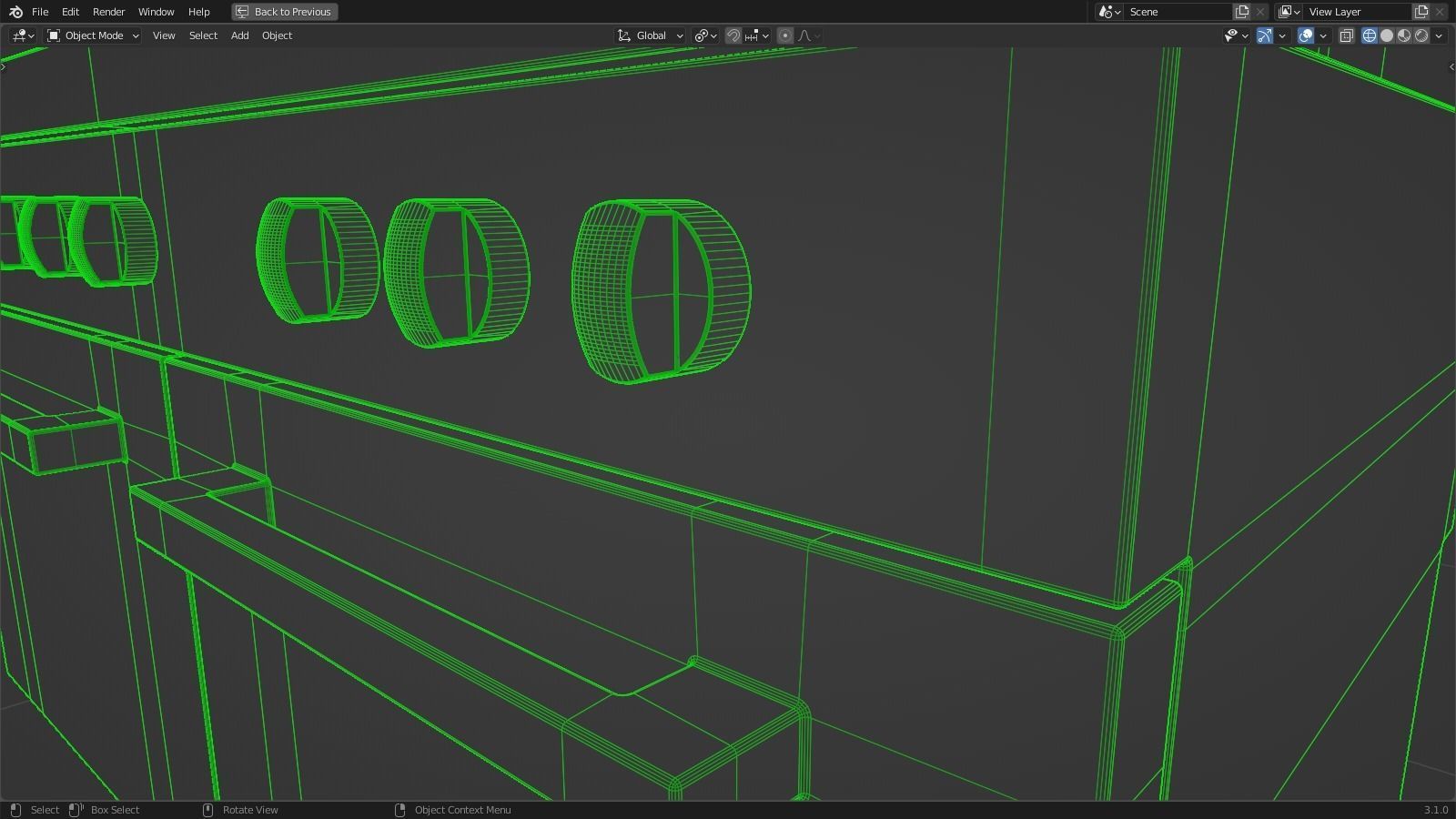Open the viewport Select menu
This screenshot has height=819, width=1456.
[203, 35]
